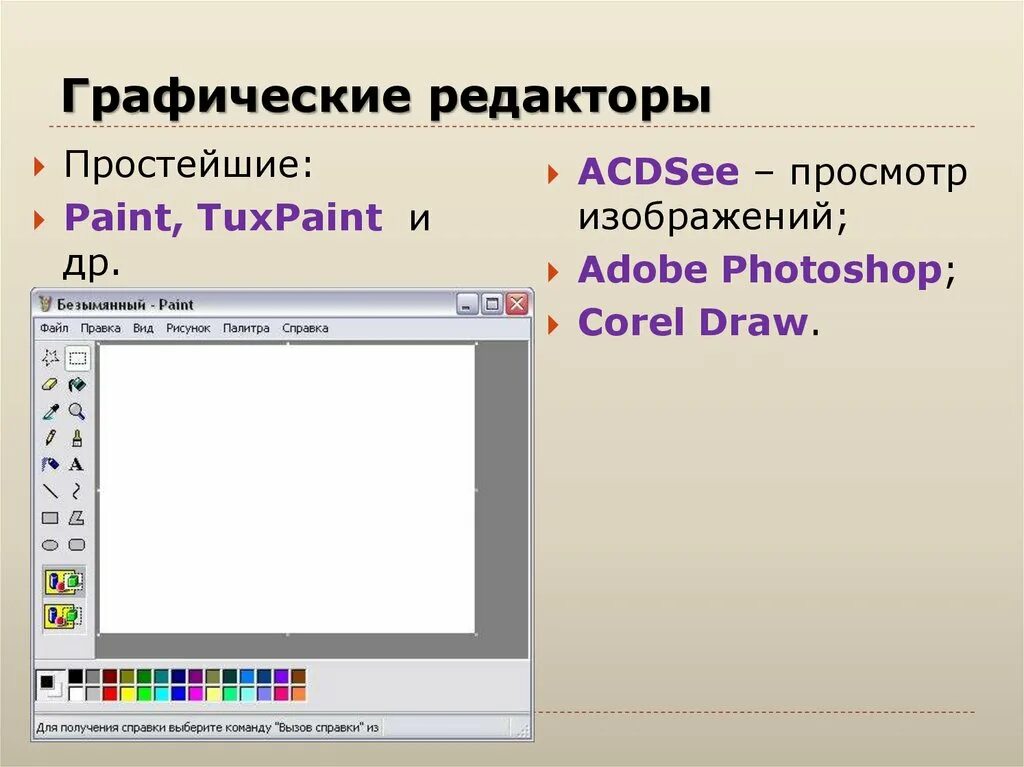Choose the dark red palette swatch
1024x767 pixels.
pyautogui.click(x=110, y=676)
